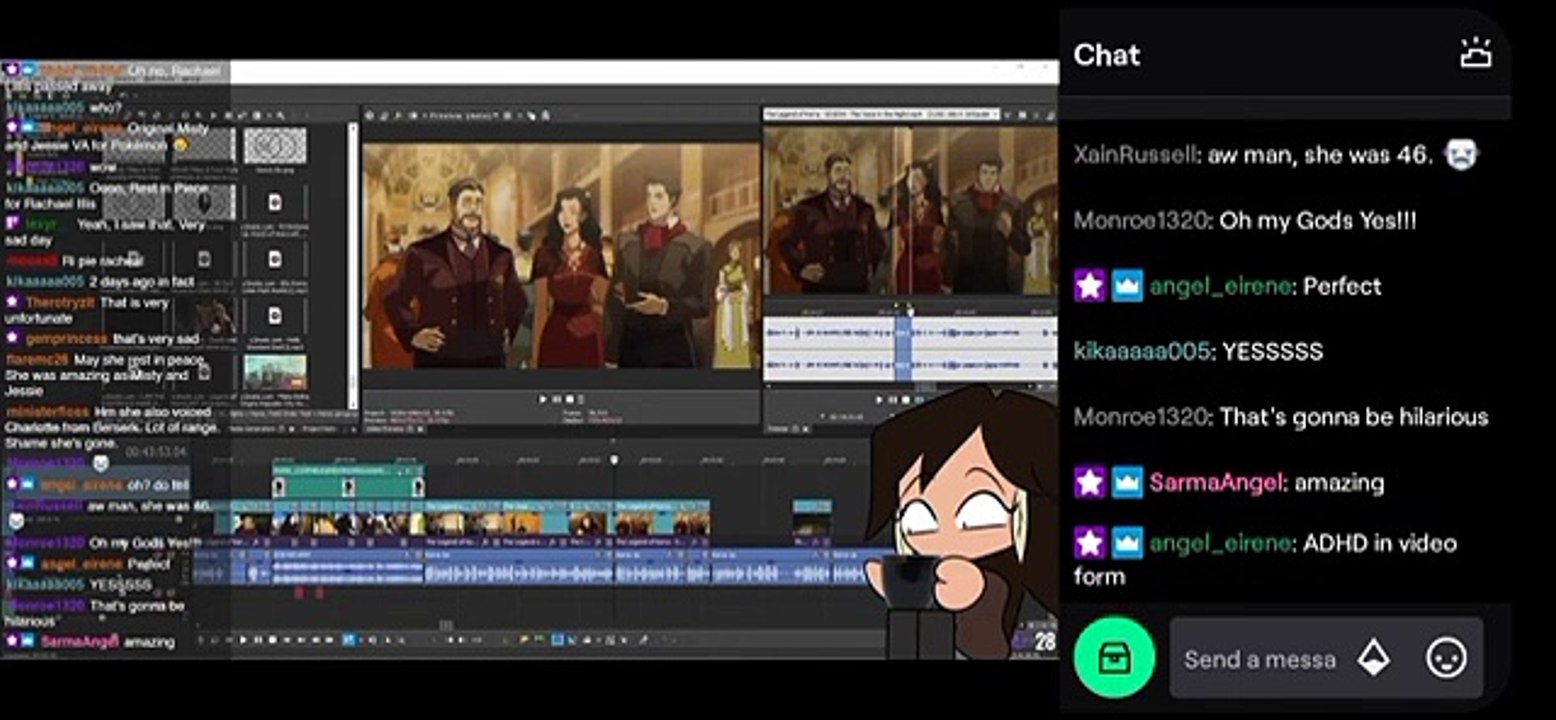
Task: Click Pause under the main video preview
Action: (556, 399)
